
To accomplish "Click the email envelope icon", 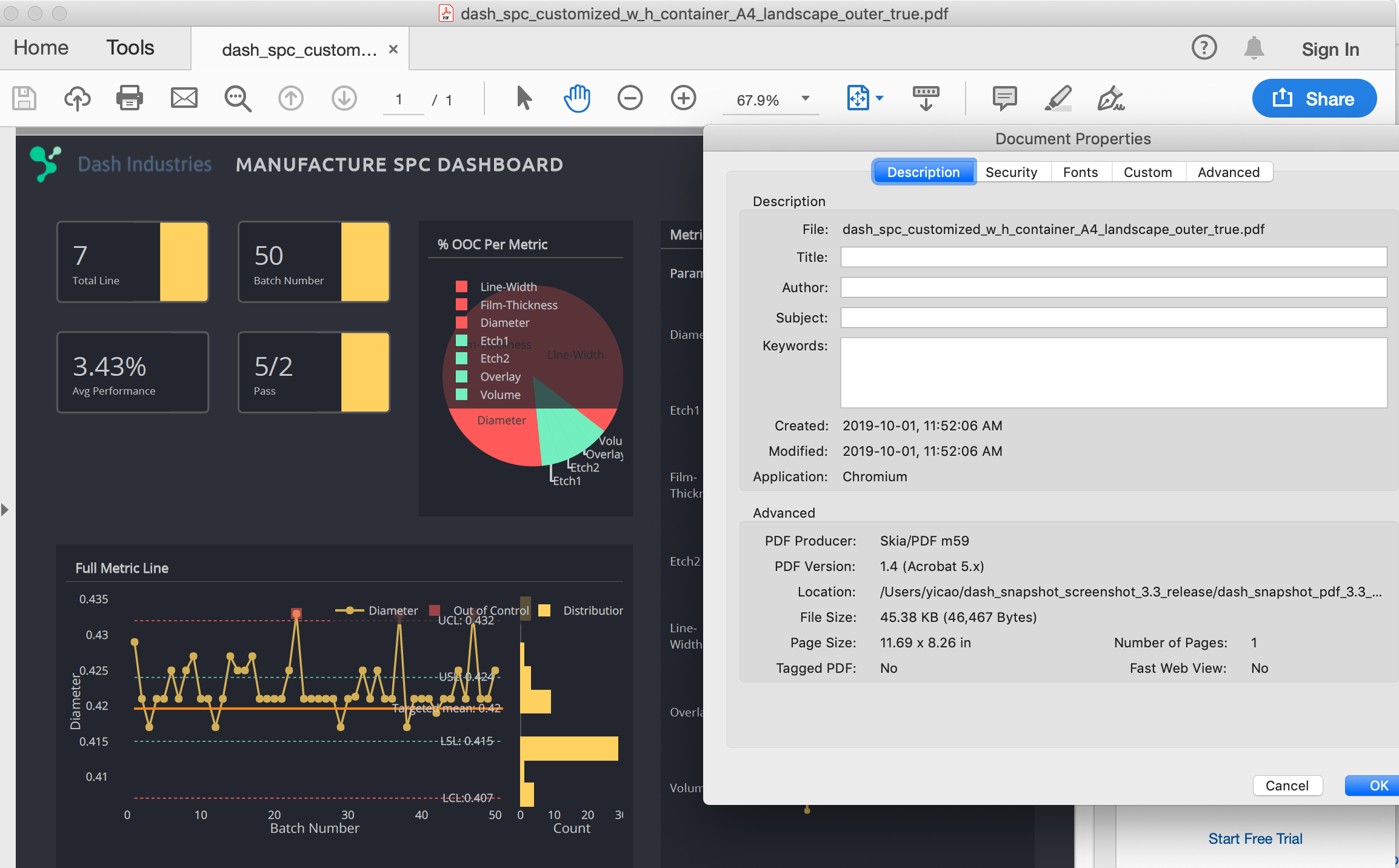I will coord(184,98).
